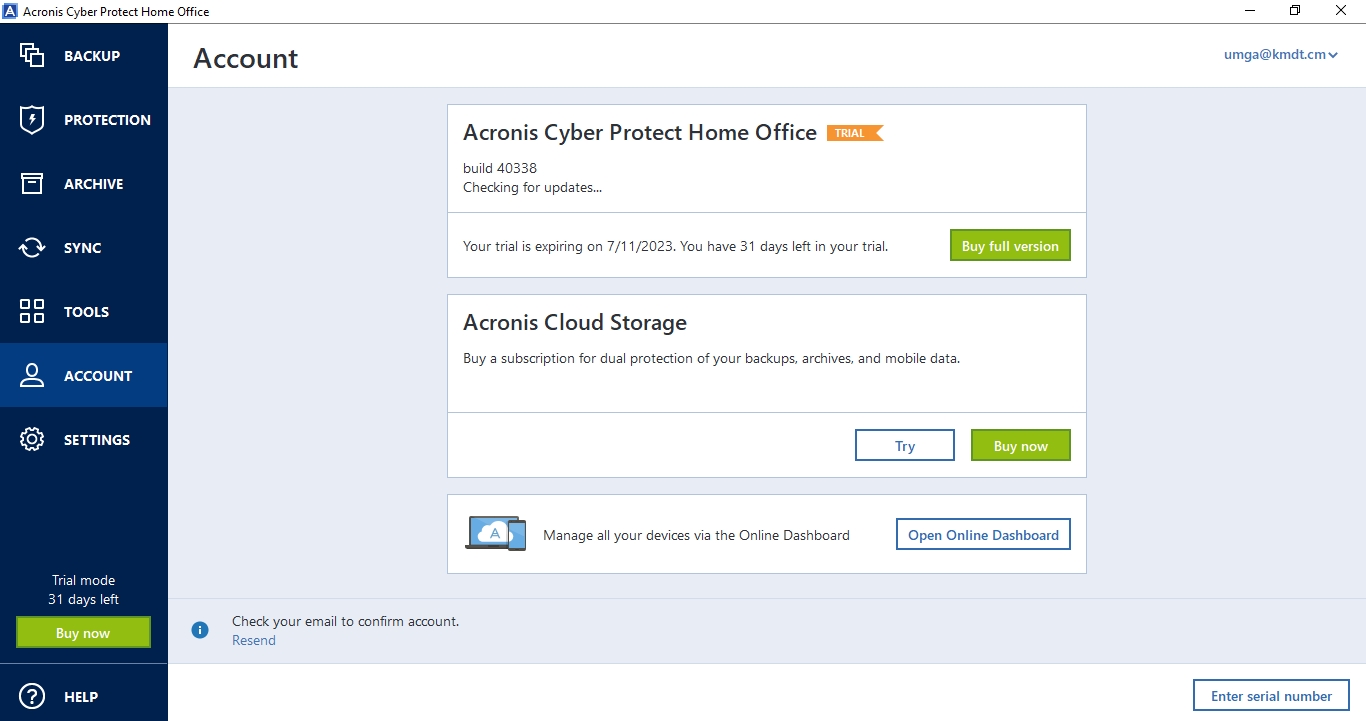1366x721 pixels.
Task: Expand the umga@kmdt.cm account dropdown
Action: (x=1281, y=55)
